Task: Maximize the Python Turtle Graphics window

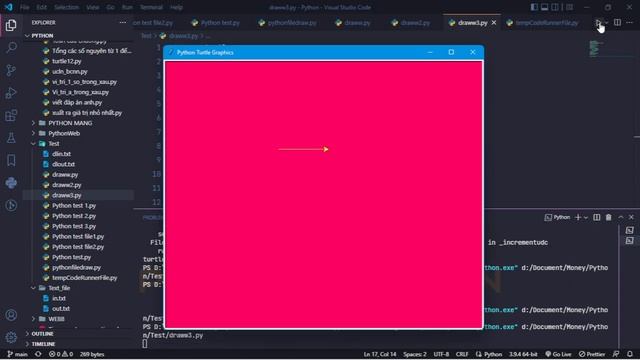Action: point(451,52)
